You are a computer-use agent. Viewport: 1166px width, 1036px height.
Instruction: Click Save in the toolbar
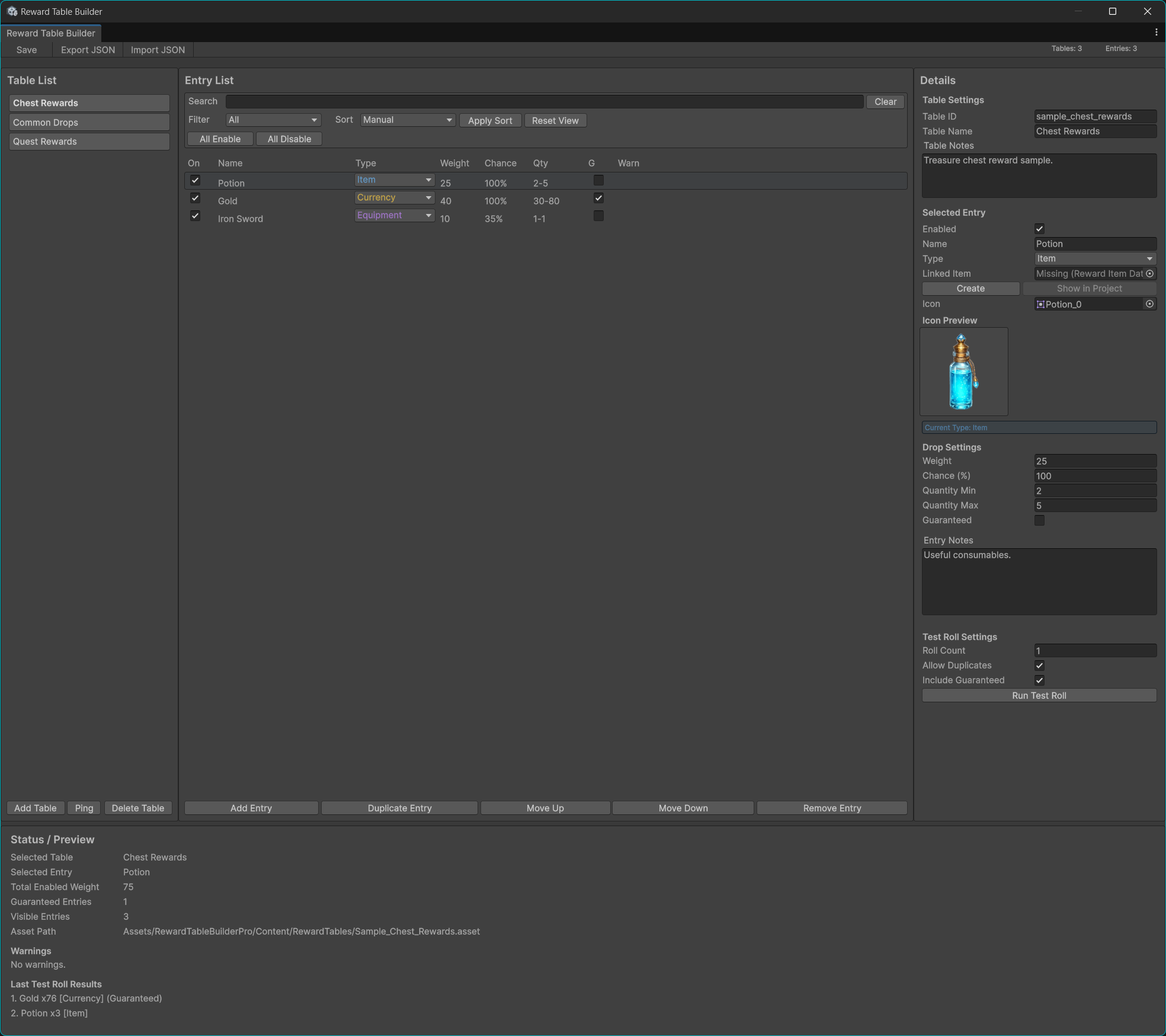tap(27, 50)
